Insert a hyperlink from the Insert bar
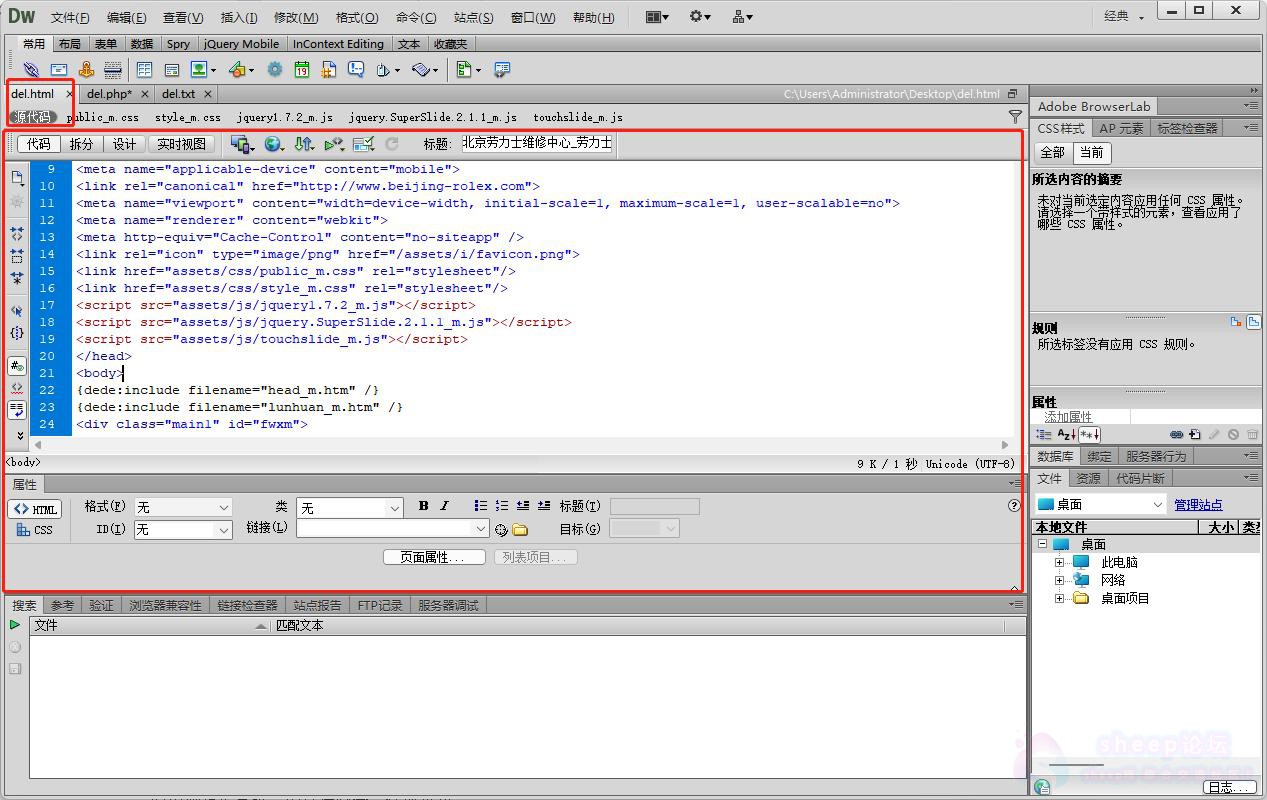Image resolution: width=1267 pixels, height=800 pixels. coord(31,70)
